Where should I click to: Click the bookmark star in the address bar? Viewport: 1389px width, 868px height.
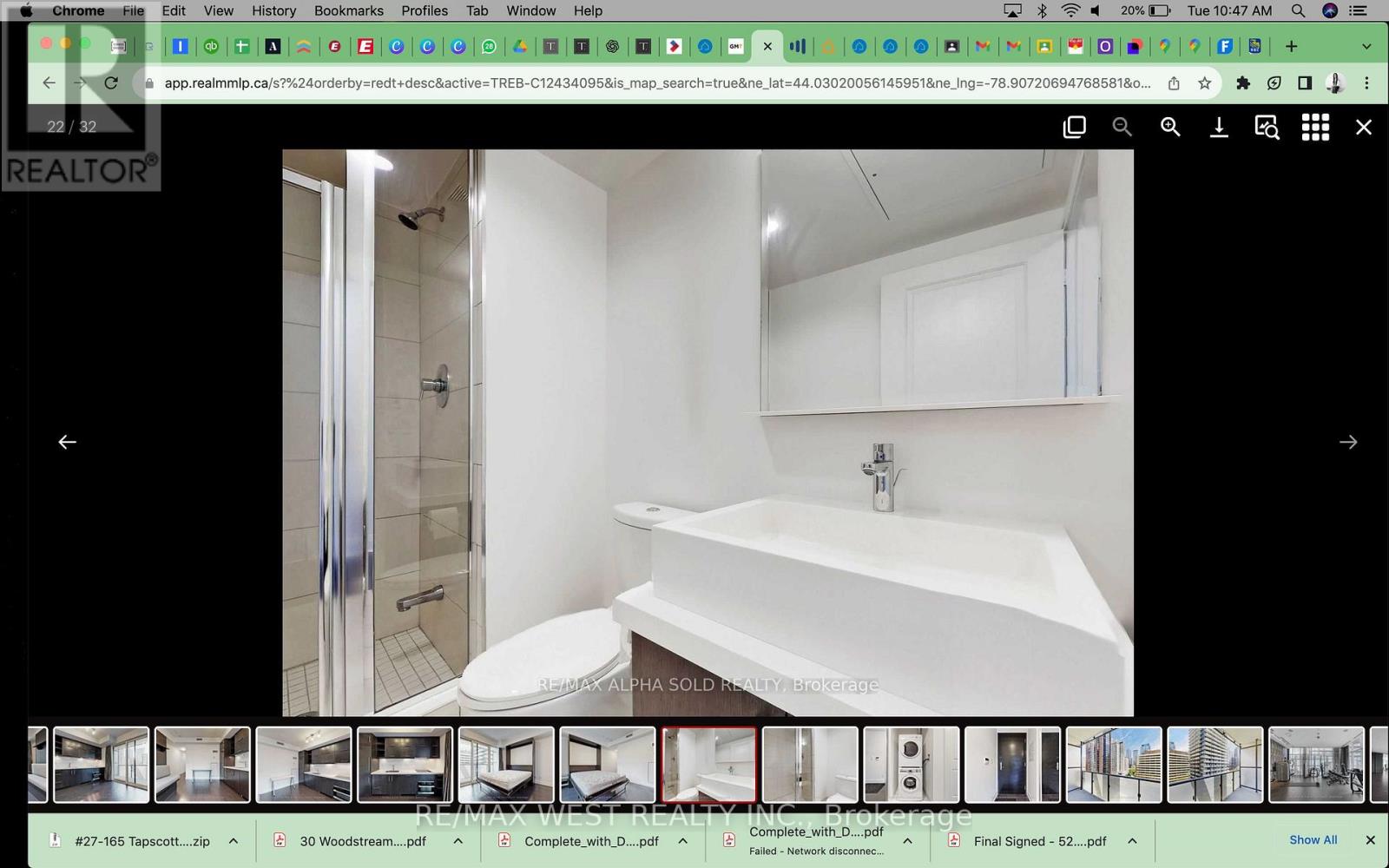pyautogui.click(x=1204, y=82)
